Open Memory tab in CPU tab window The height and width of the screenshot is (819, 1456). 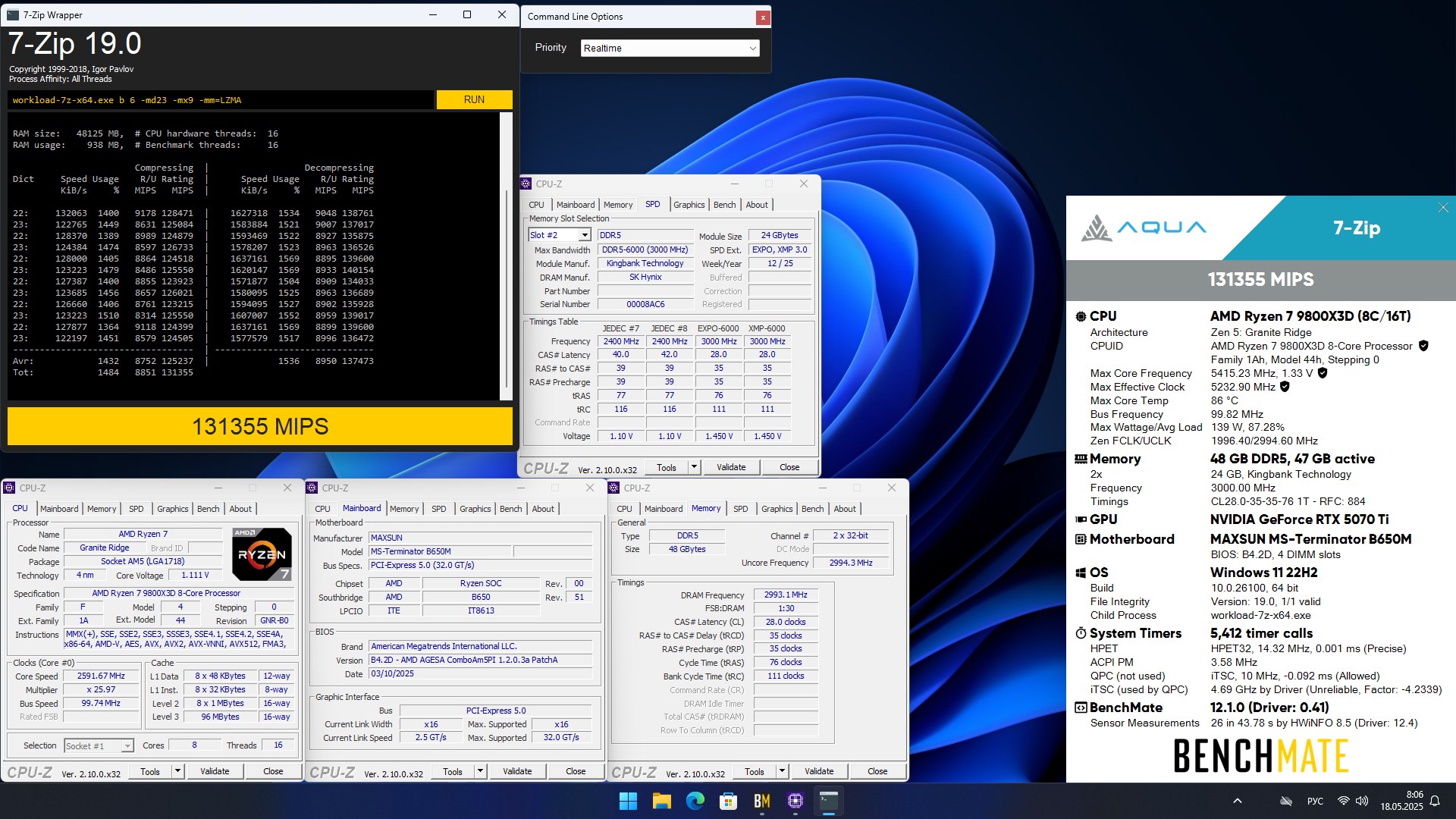coord(102,509)
